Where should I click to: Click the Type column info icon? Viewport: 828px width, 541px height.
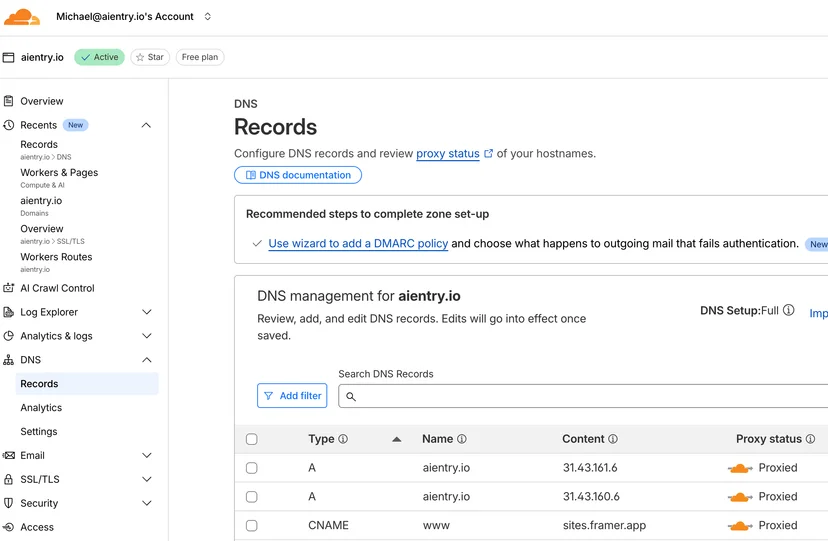click(343, 439)
